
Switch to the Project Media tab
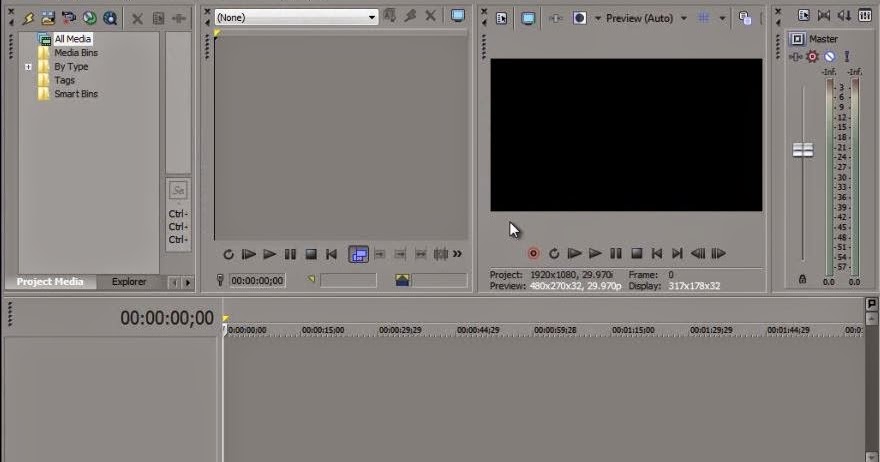click(50, 282)
